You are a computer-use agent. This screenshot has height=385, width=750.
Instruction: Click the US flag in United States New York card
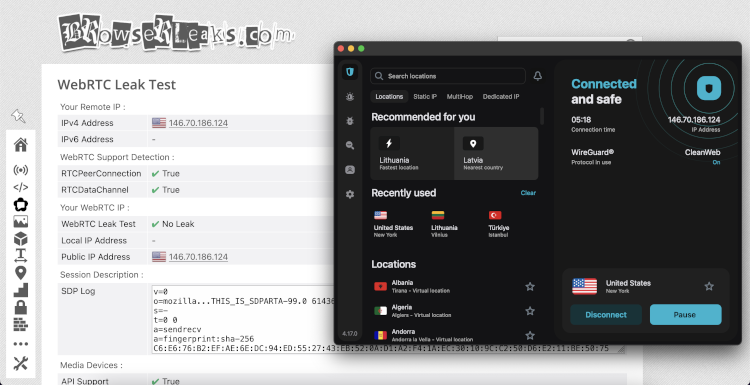[585, 286]
